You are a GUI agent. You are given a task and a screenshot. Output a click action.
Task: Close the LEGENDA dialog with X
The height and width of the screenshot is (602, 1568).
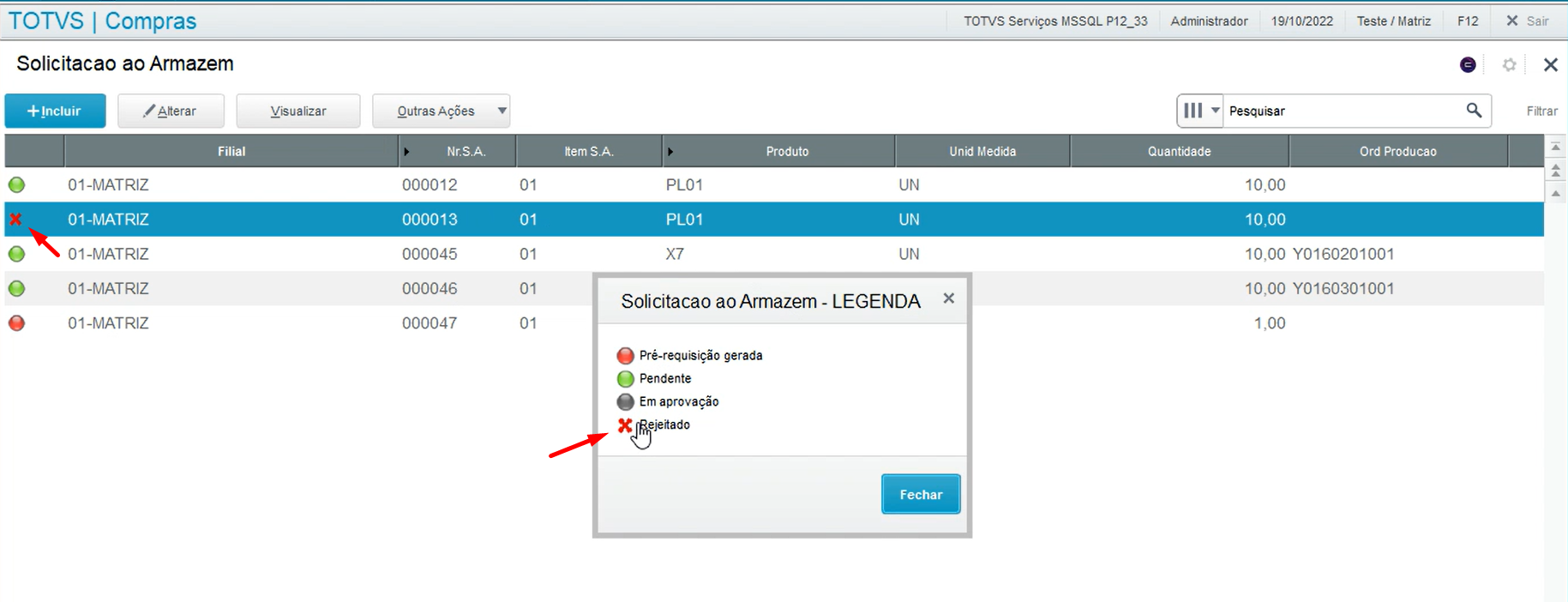(x=948, y=298)
